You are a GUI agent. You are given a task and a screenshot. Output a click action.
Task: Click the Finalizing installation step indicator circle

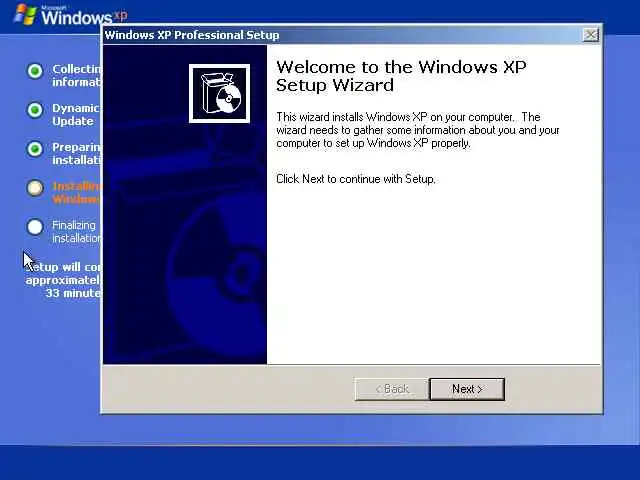(x=35, y=227)
